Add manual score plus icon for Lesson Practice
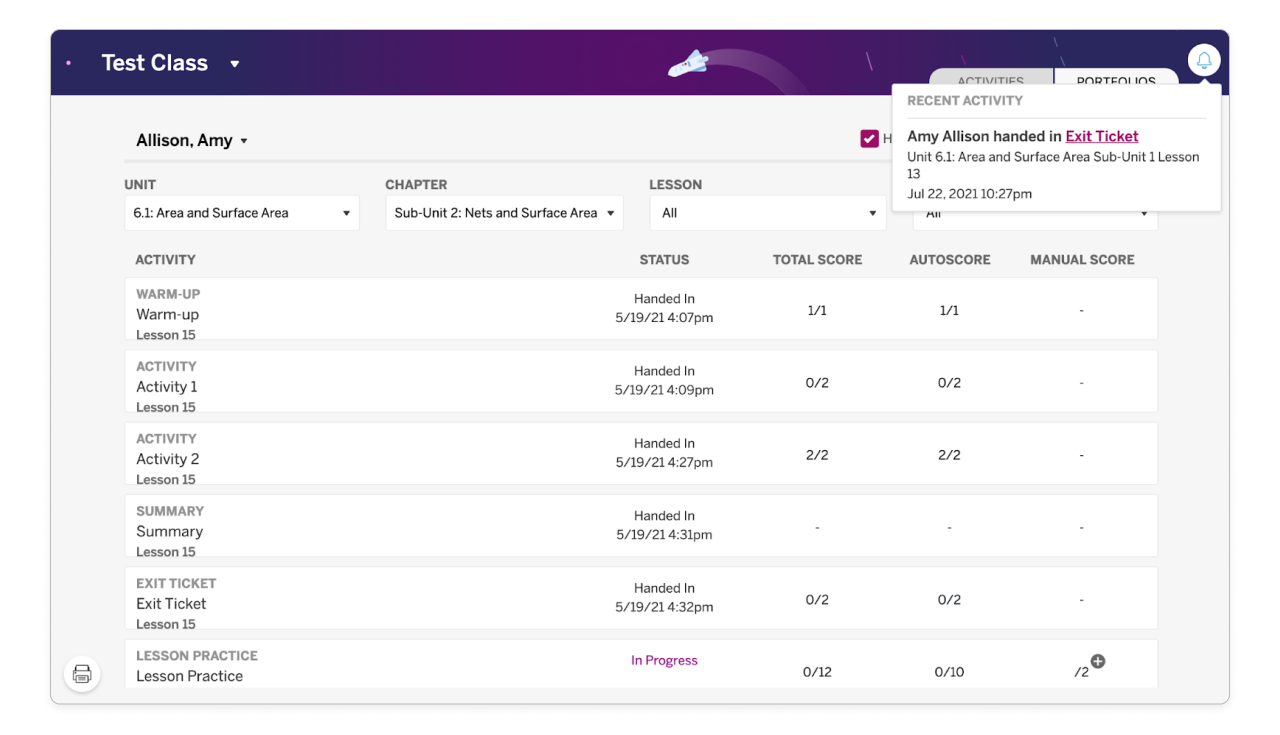The width and height of the screenshot is (1280, 735). (x=1098, y=662)
